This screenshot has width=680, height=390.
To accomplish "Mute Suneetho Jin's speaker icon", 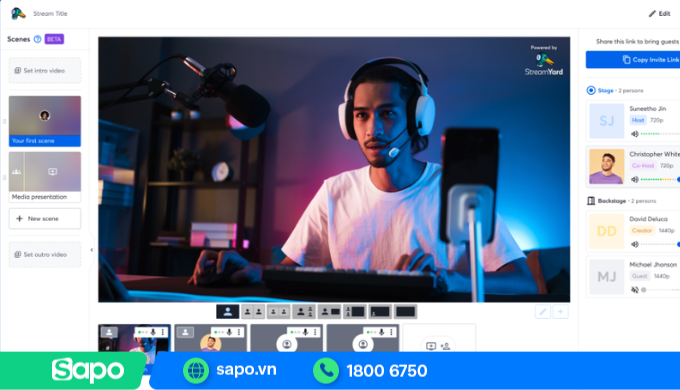I will coord(635,134).
